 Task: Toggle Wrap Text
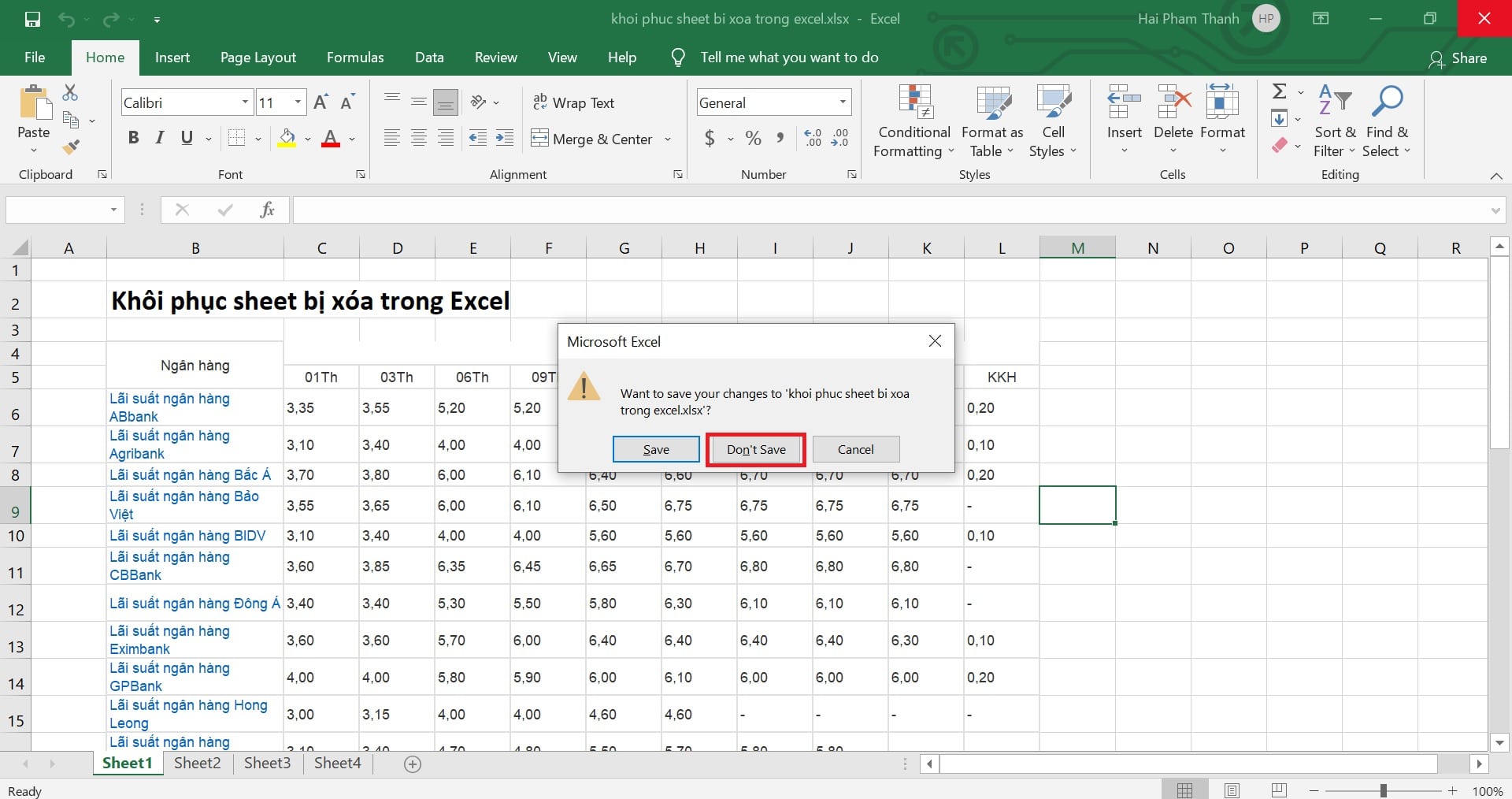[x=573, y=102]
